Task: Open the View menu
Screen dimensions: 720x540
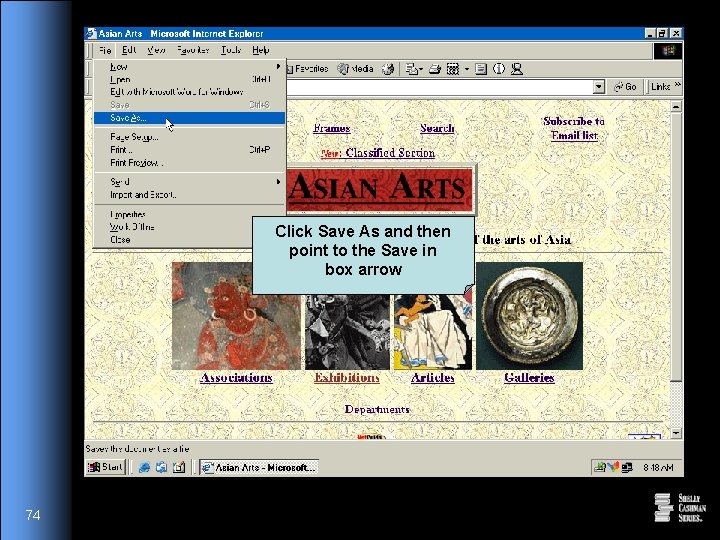Action: tap(156, 50)
